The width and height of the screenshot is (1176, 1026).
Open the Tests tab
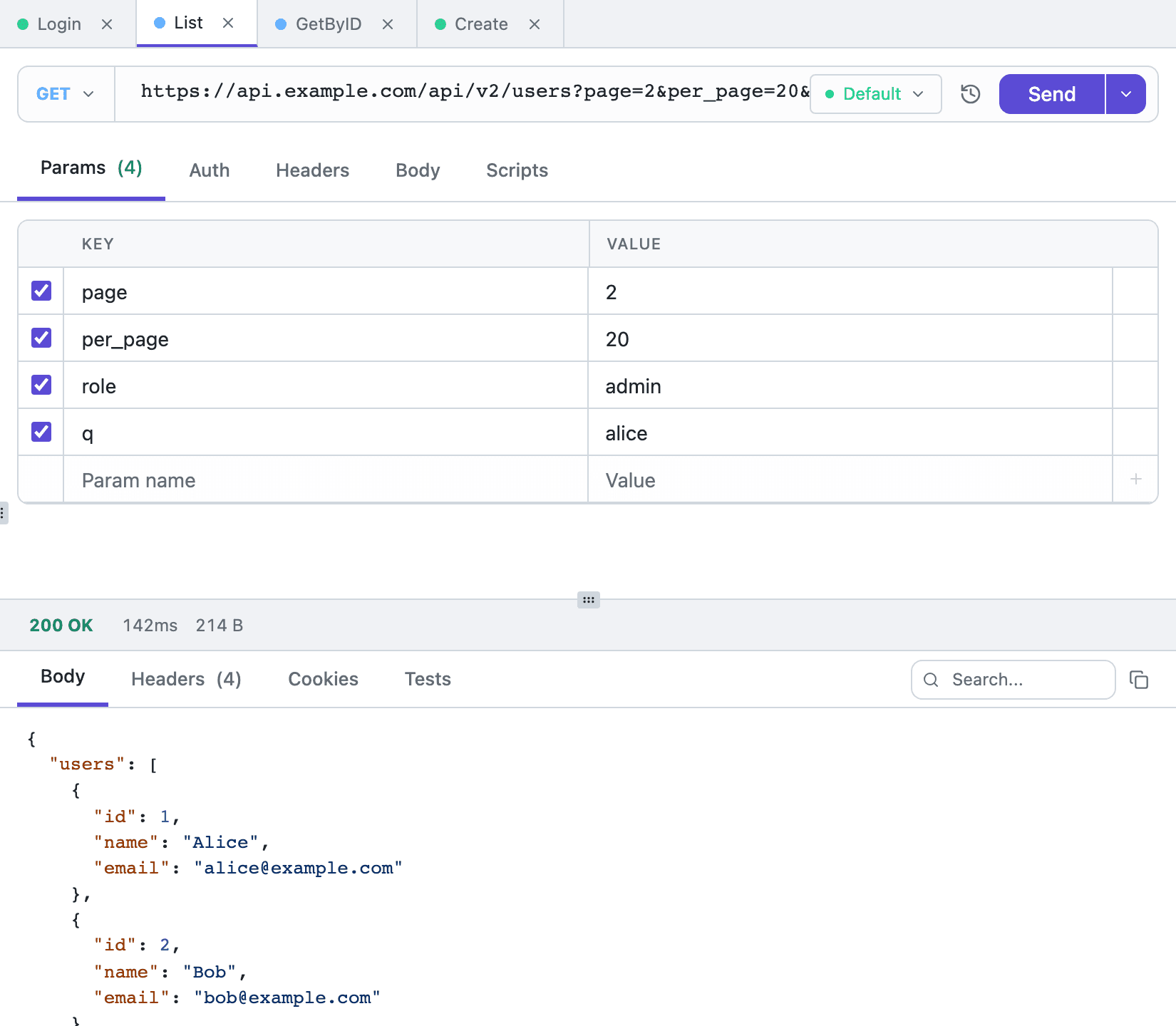coord(428,679)
